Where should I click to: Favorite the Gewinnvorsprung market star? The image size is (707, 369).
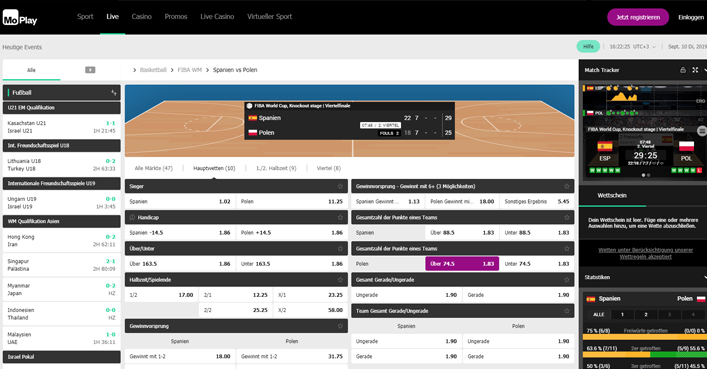coord(340,326)
